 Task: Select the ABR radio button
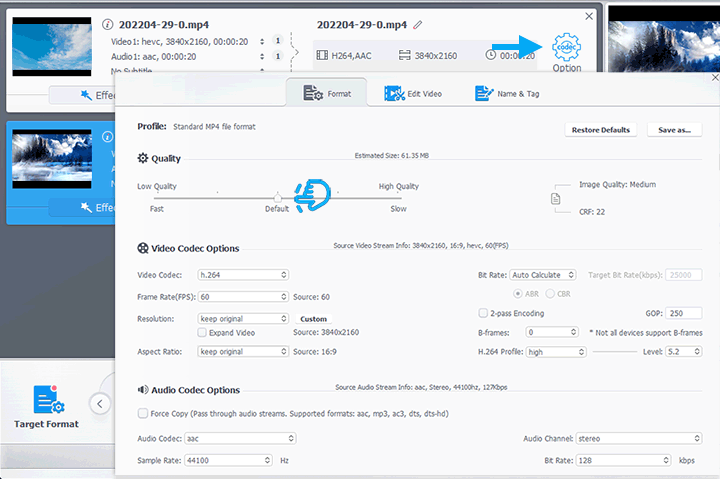(518, 293)
